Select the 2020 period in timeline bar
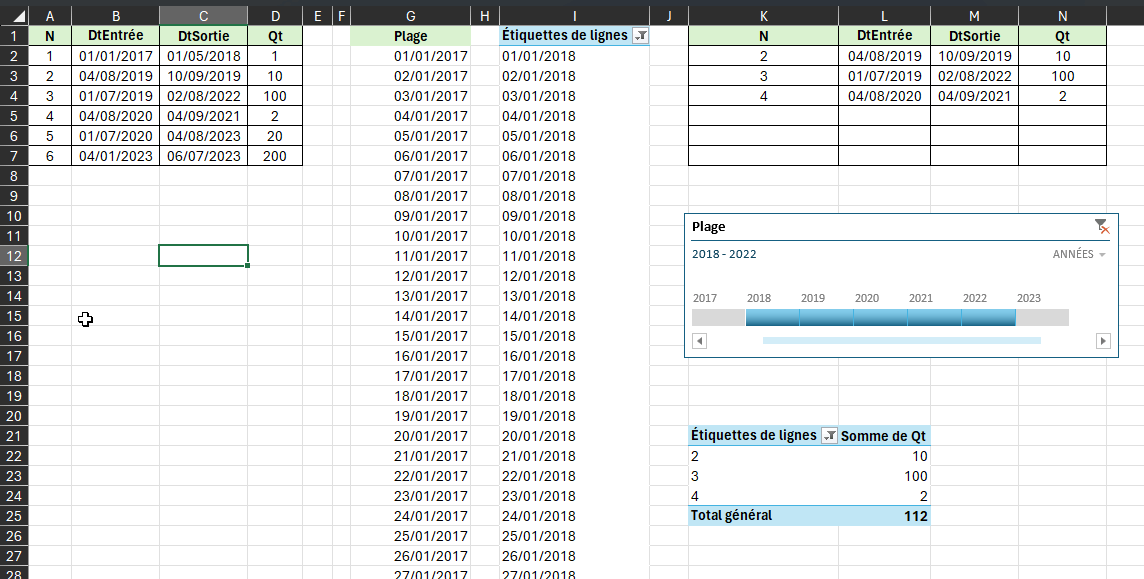 [x=881, y=317]
